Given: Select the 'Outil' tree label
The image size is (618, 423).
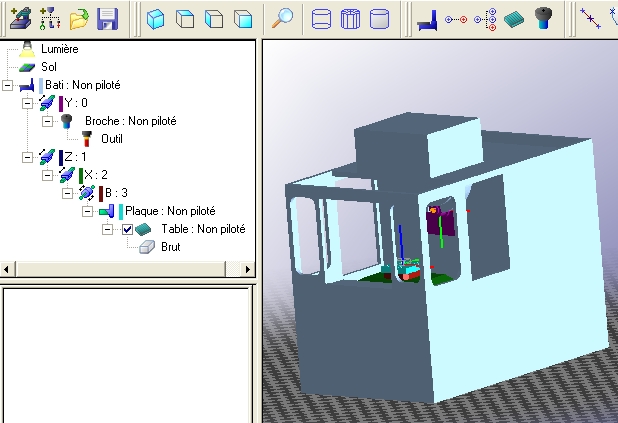Looking at the screenshot, I should [x=112, y=139].
